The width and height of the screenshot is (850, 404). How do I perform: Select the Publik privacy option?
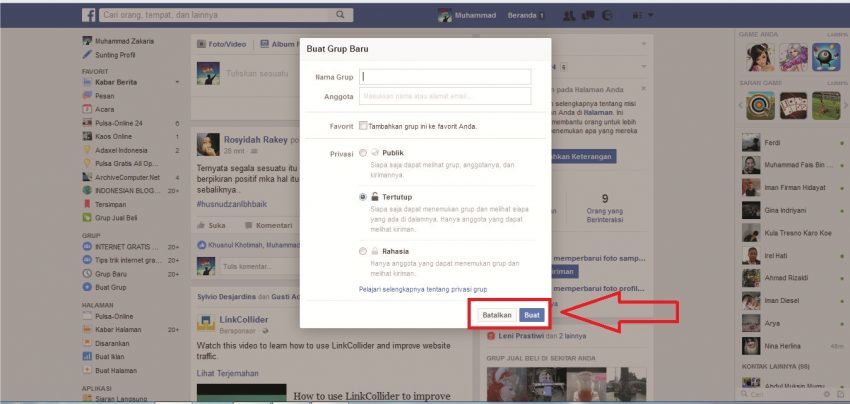pyautogui.click(x=363, y=153)
